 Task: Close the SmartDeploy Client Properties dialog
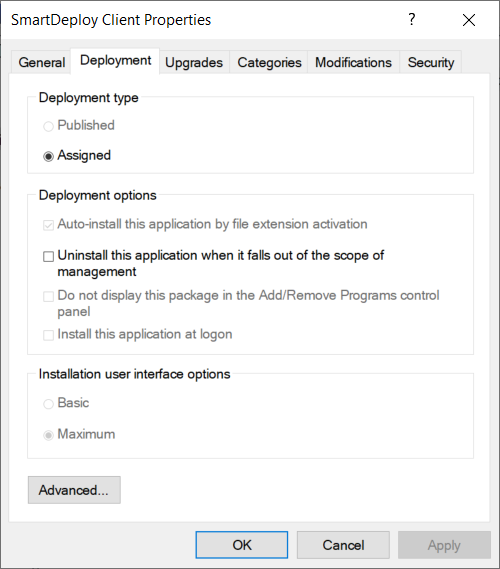469,20
